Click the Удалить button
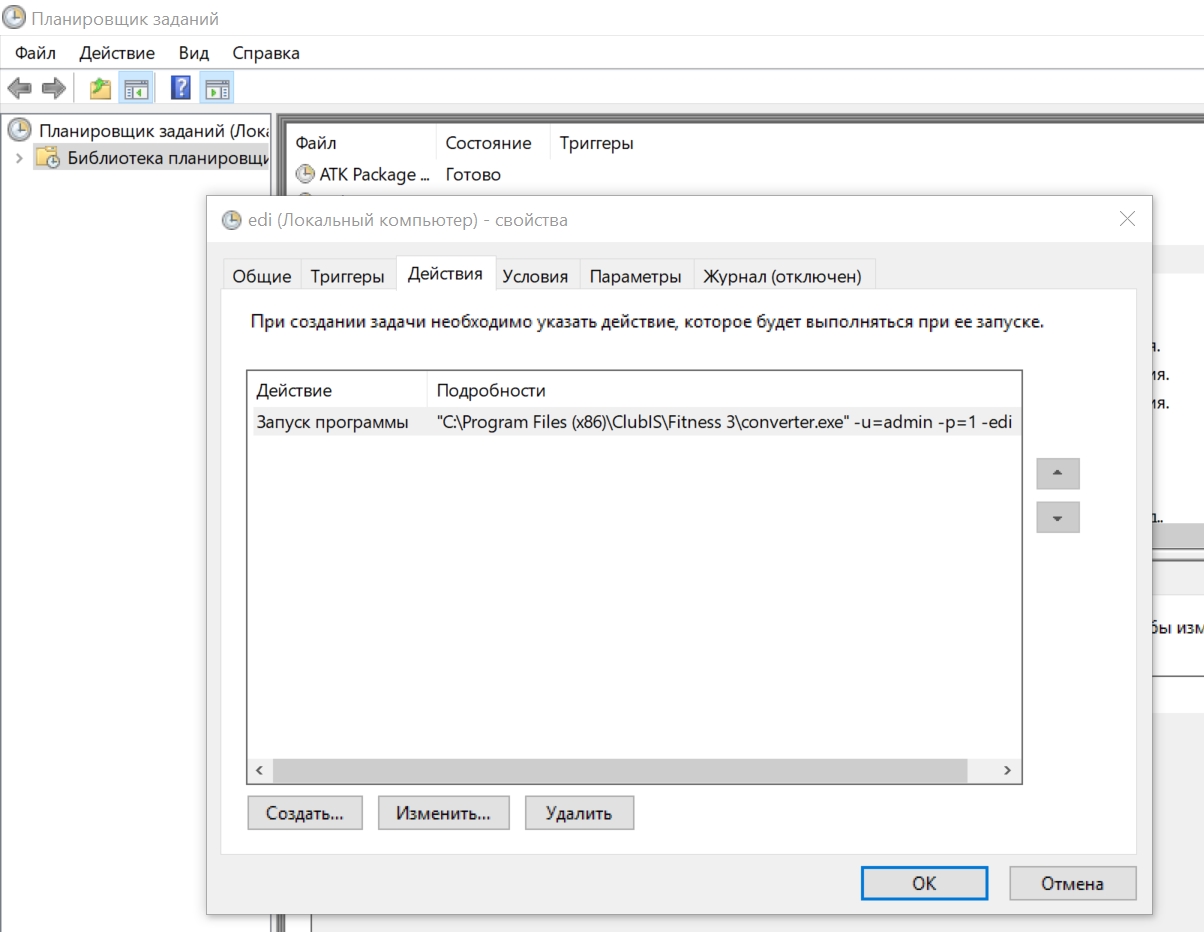 [579, 813]
